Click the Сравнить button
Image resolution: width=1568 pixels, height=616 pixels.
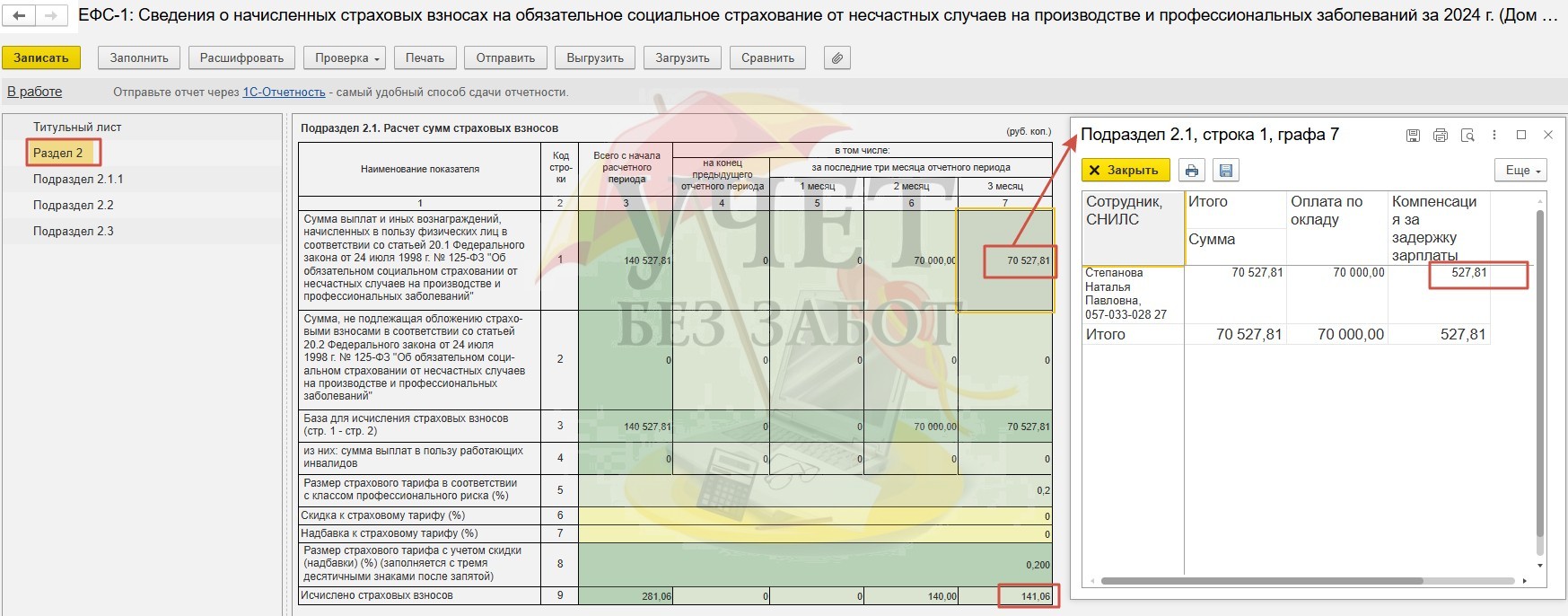pos(768,58)
